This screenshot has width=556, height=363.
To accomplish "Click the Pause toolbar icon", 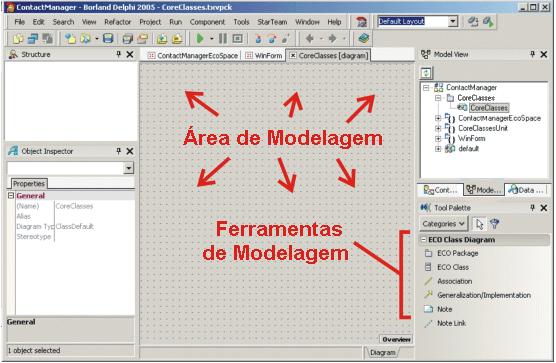I will point(223,38).
